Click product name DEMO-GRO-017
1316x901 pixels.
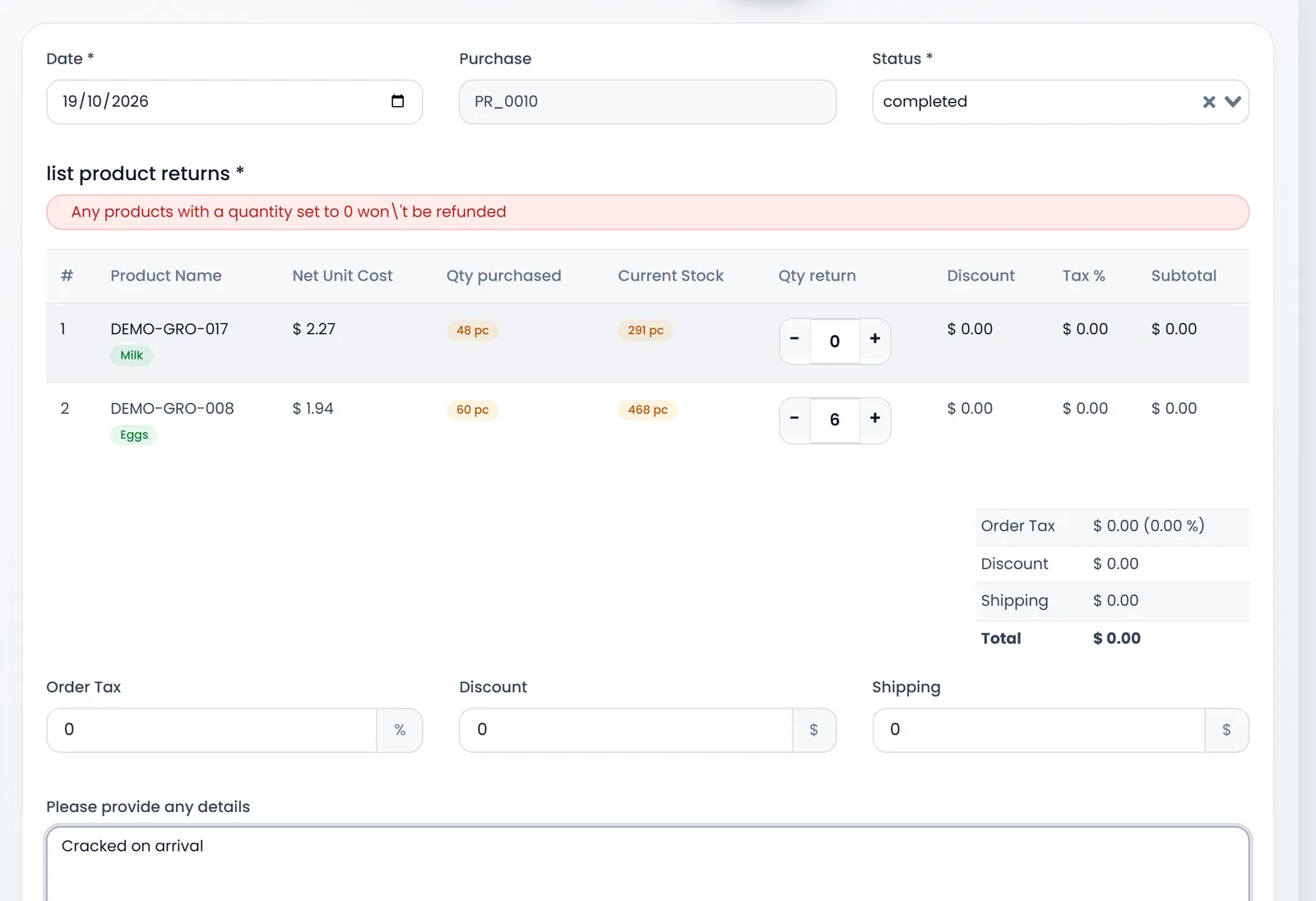coord(169,329)
